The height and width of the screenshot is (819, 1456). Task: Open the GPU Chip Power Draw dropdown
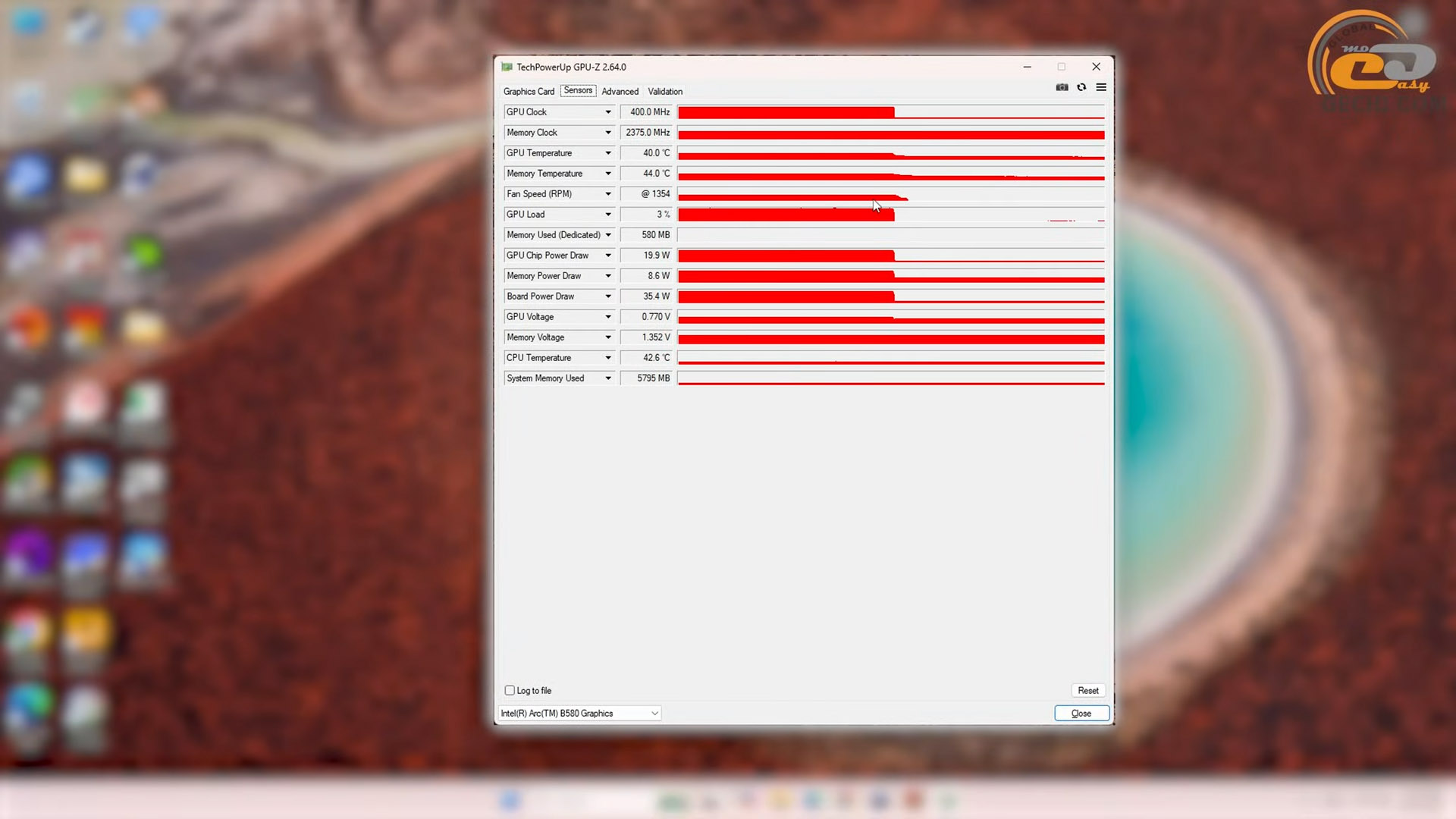[607, 256]
